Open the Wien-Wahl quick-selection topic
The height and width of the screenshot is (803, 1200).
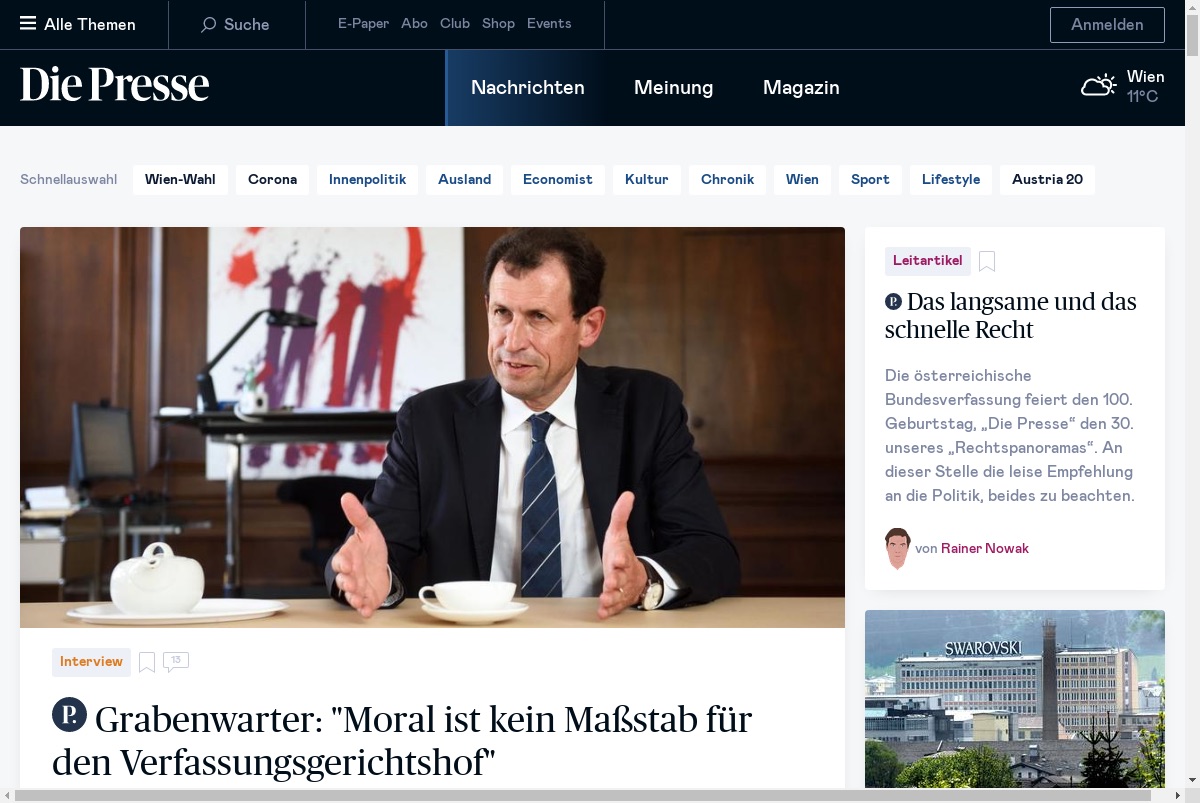(181, 180)
